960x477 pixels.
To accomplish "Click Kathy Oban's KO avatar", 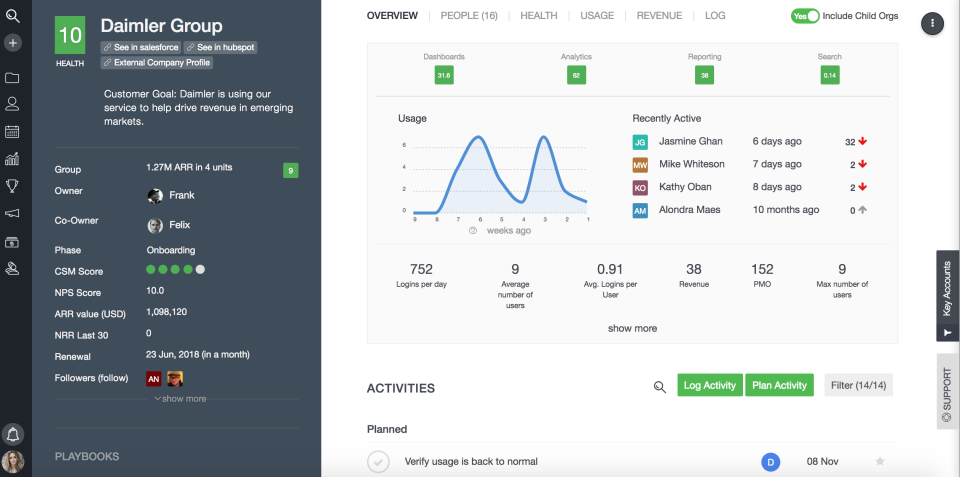I will click(640, 188).
